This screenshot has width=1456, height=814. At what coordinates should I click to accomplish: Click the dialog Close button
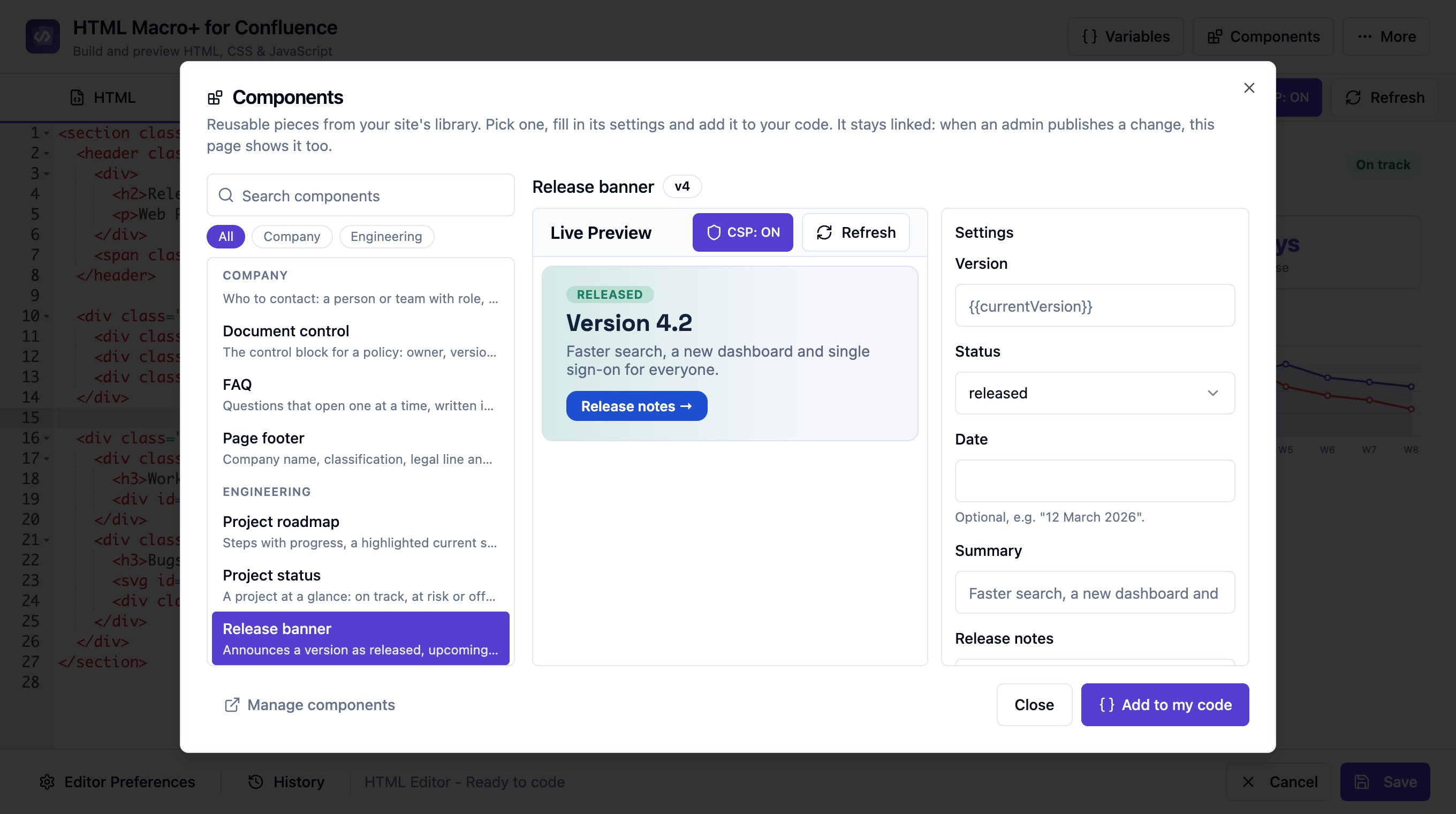(1034, 704)
